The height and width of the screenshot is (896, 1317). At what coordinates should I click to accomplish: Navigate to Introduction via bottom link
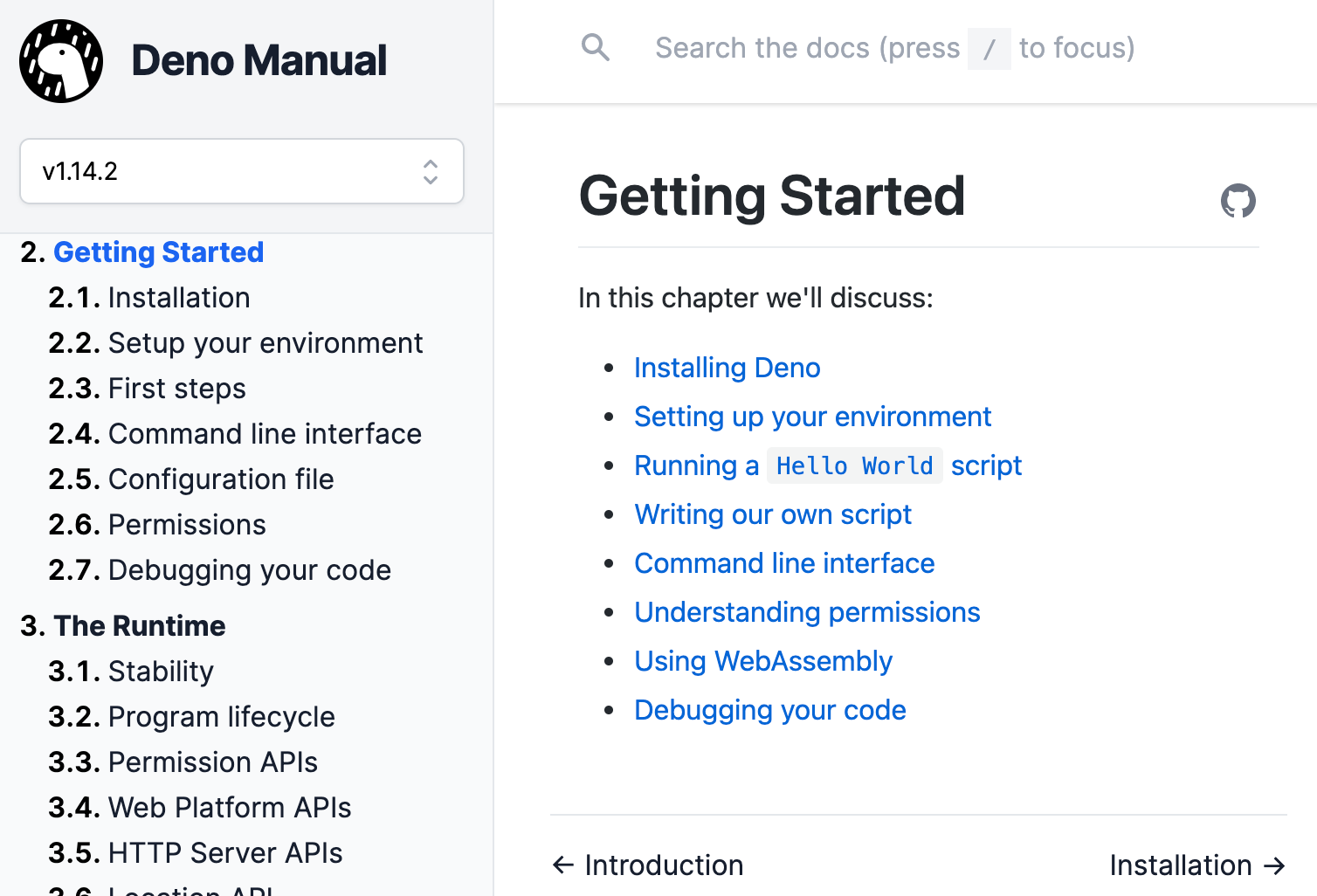(x=664, y=865)
